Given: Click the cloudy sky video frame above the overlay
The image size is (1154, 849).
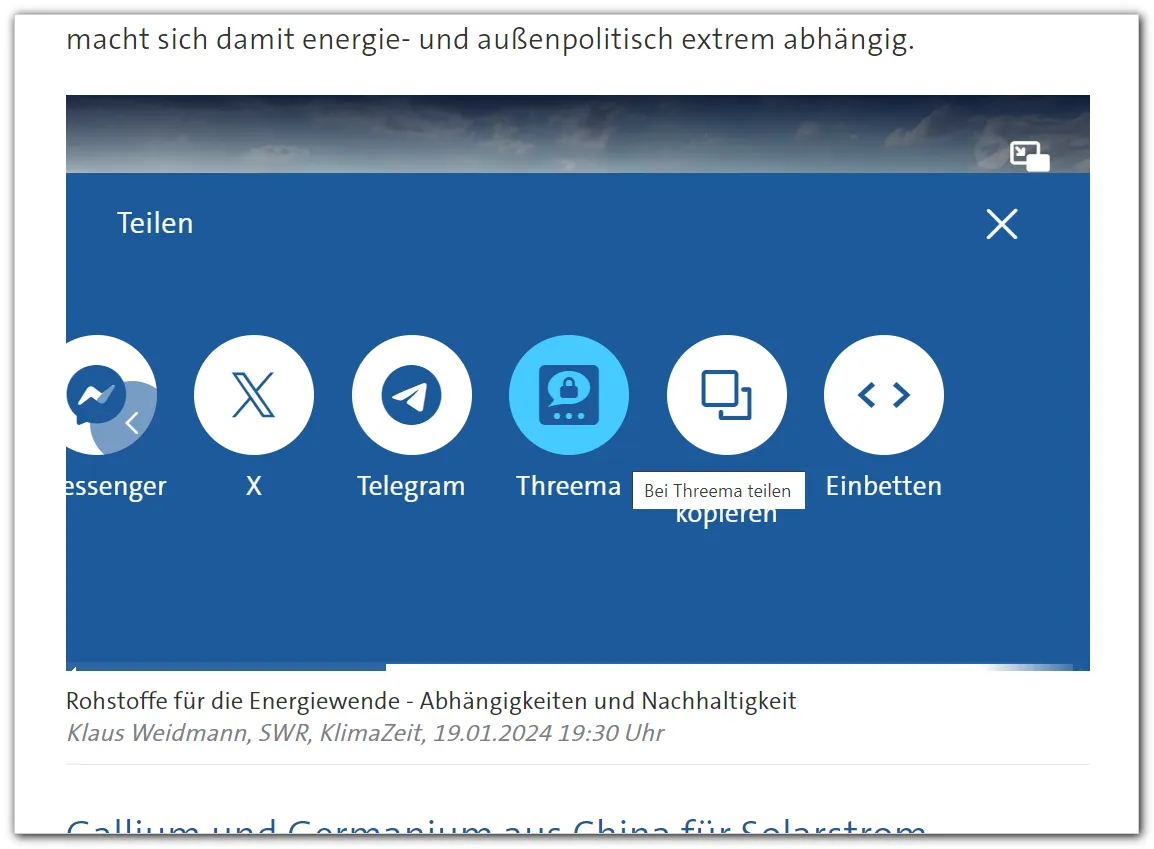Looking at the screenshot, I should pyautogui.click(x=500, y=135).
